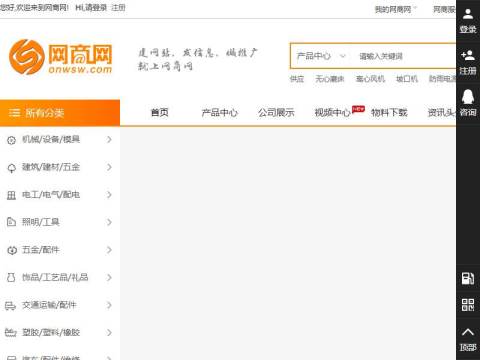Open the 视频中心 nav tab
The width and height of the screenshot is (480, 360).
(x=333, y=113)
